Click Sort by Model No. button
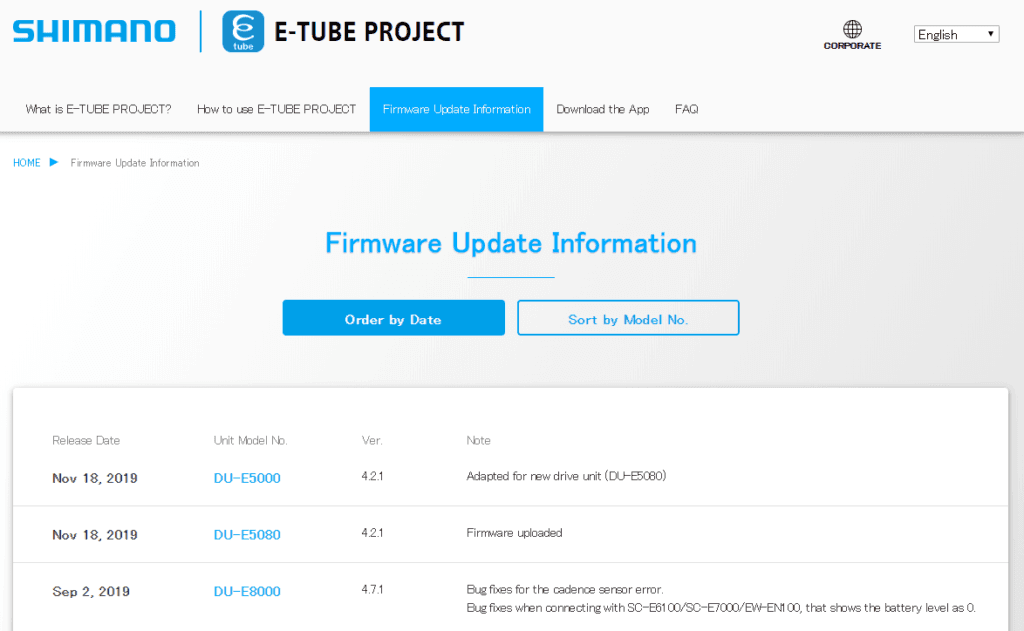 [628, 317]
